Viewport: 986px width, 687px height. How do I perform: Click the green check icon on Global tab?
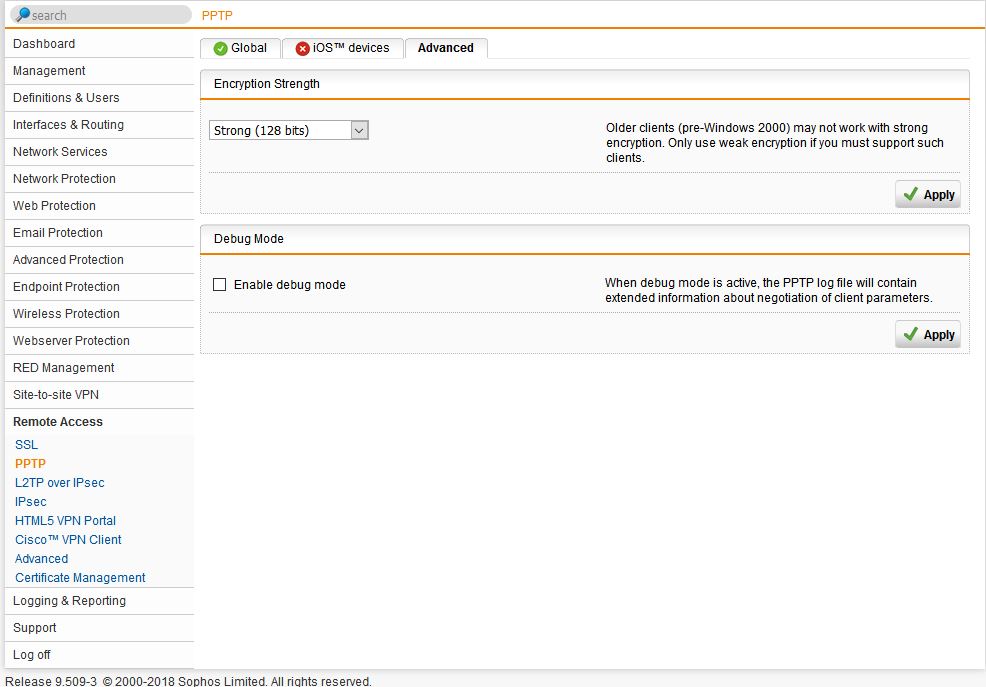(220, 48)
